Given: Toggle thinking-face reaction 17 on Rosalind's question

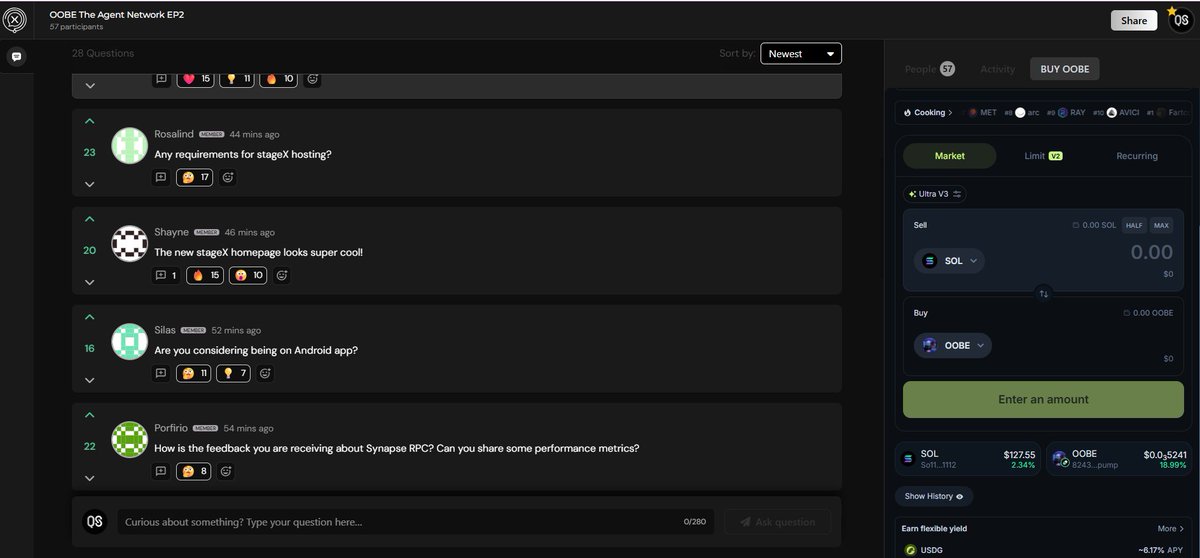Looking at the screenshot, I should pos(195,177).
